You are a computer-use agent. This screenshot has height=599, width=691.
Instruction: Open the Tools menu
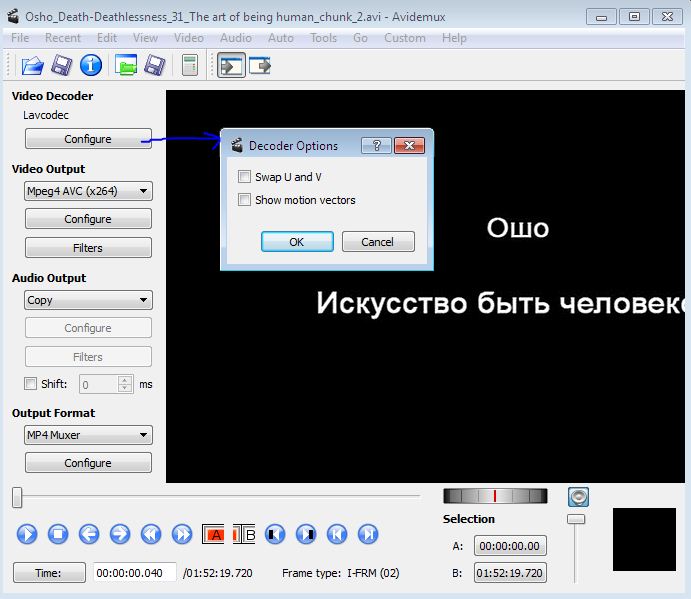(x=323, y=38)
